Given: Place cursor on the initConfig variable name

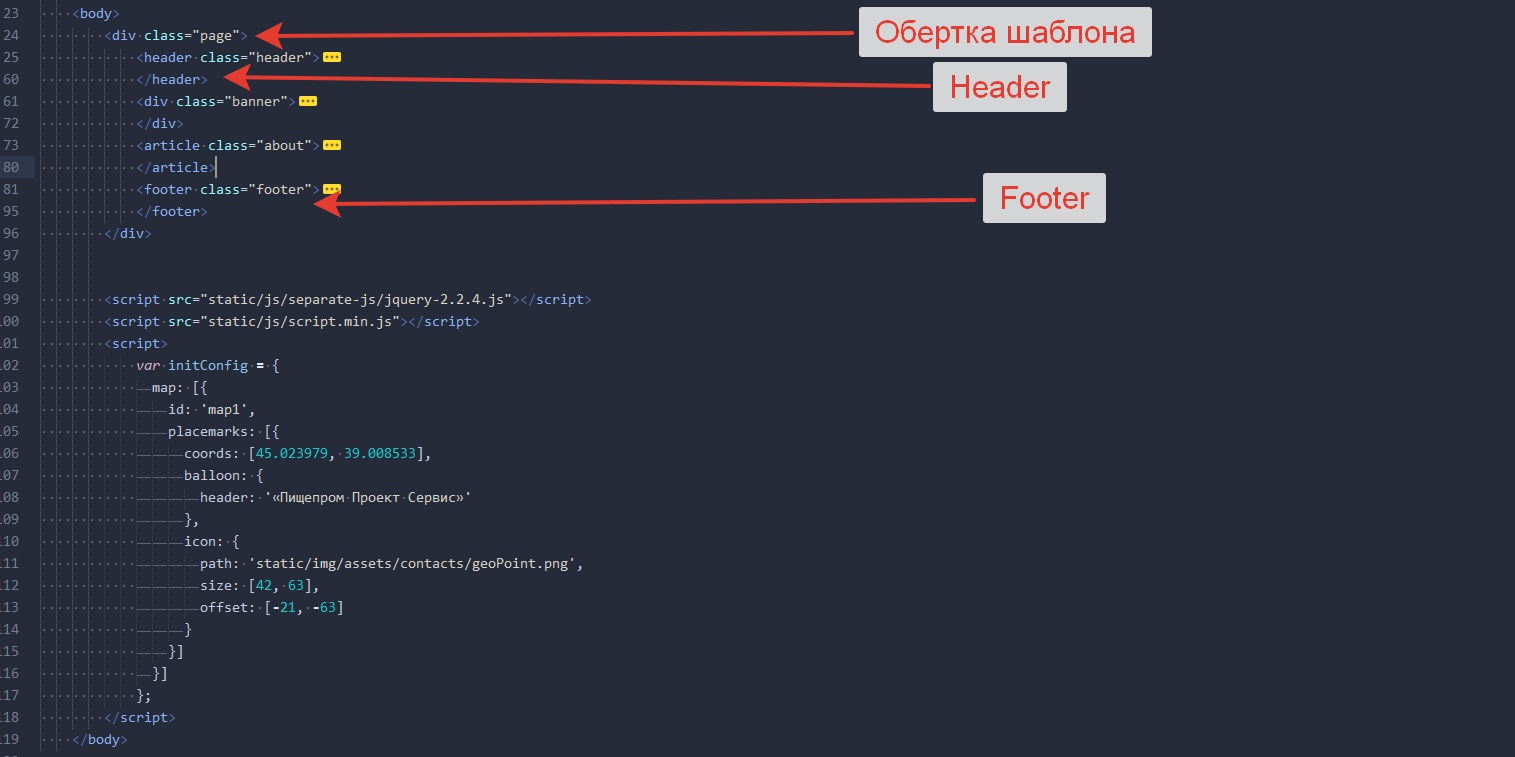Looking at the screenshot, I should pyautogui.click(x=207, y=366).
